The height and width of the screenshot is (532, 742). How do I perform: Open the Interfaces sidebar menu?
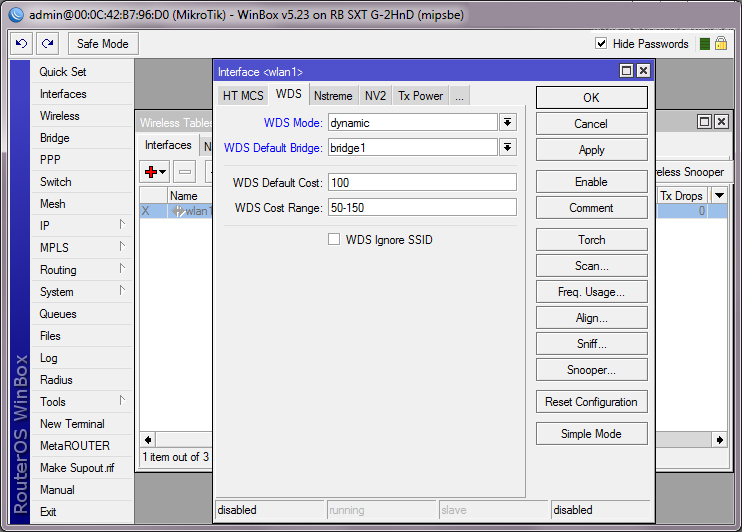tap(81, 94)
